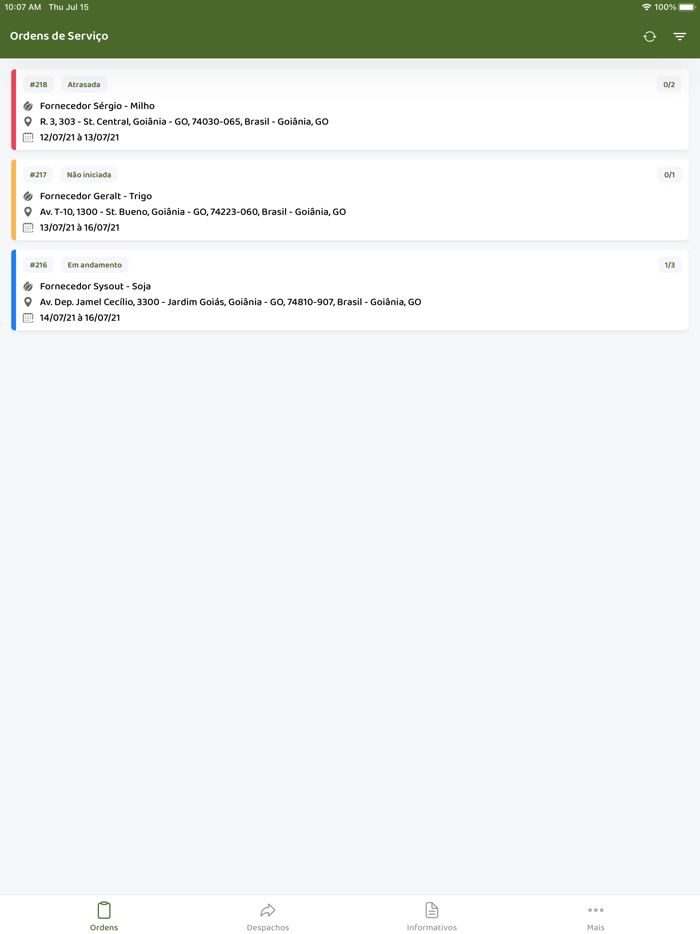Open the filter options icon
The width and height of the screenshot is (700, 934).
click(x=680, y=37)
